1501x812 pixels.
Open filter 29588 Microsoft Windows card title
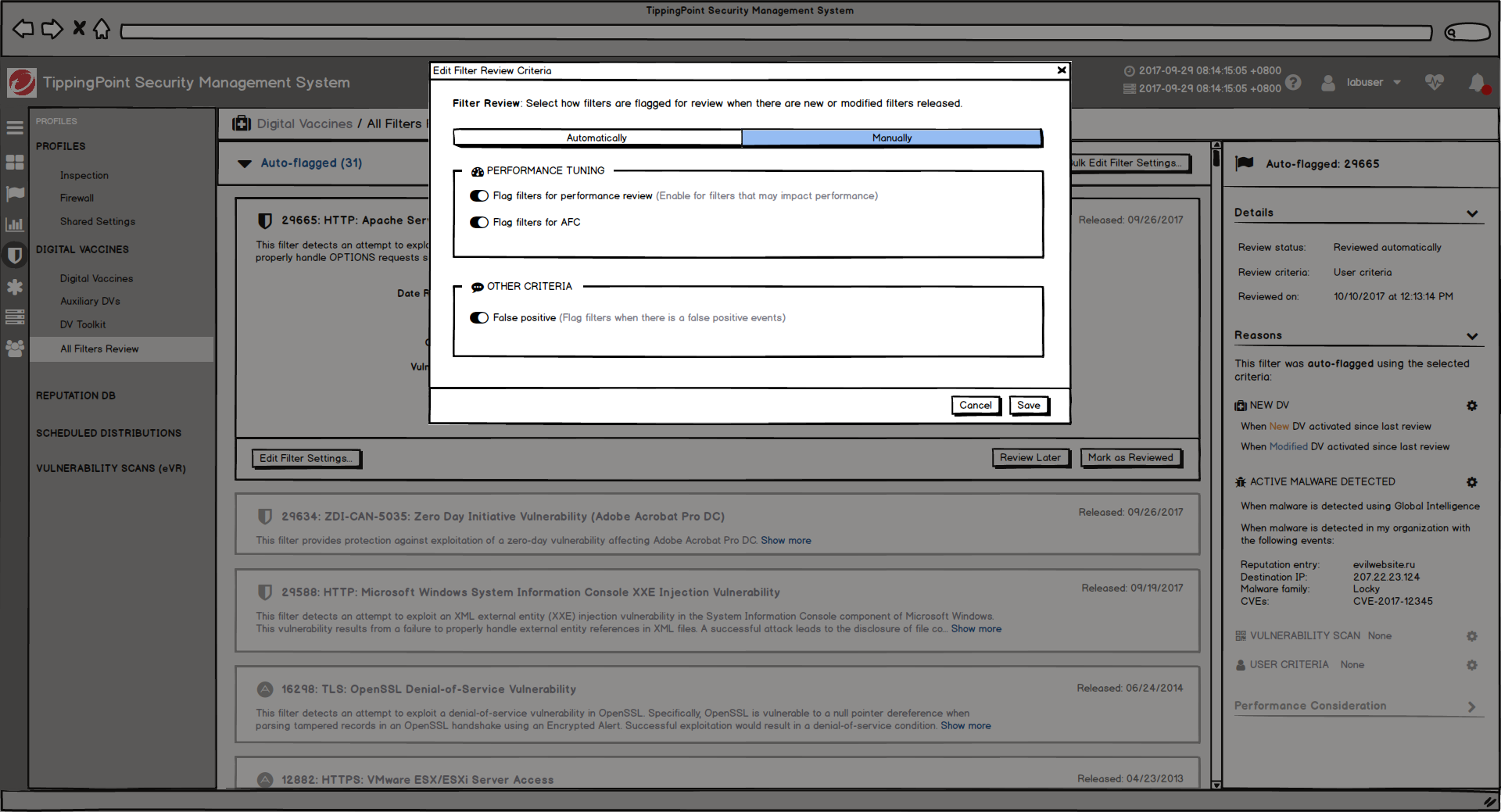pyautogui.click(x=531, y=593)
